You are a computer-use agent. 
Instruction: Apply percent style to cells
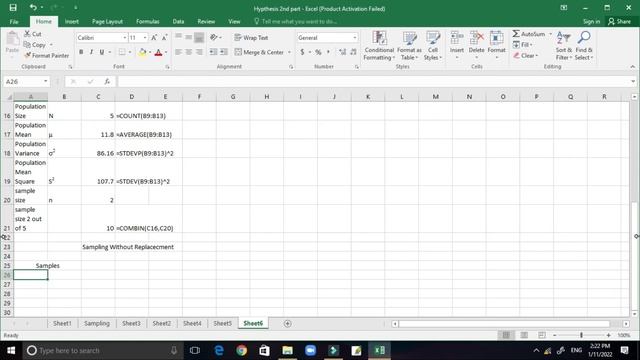click(x=318, y=52)
